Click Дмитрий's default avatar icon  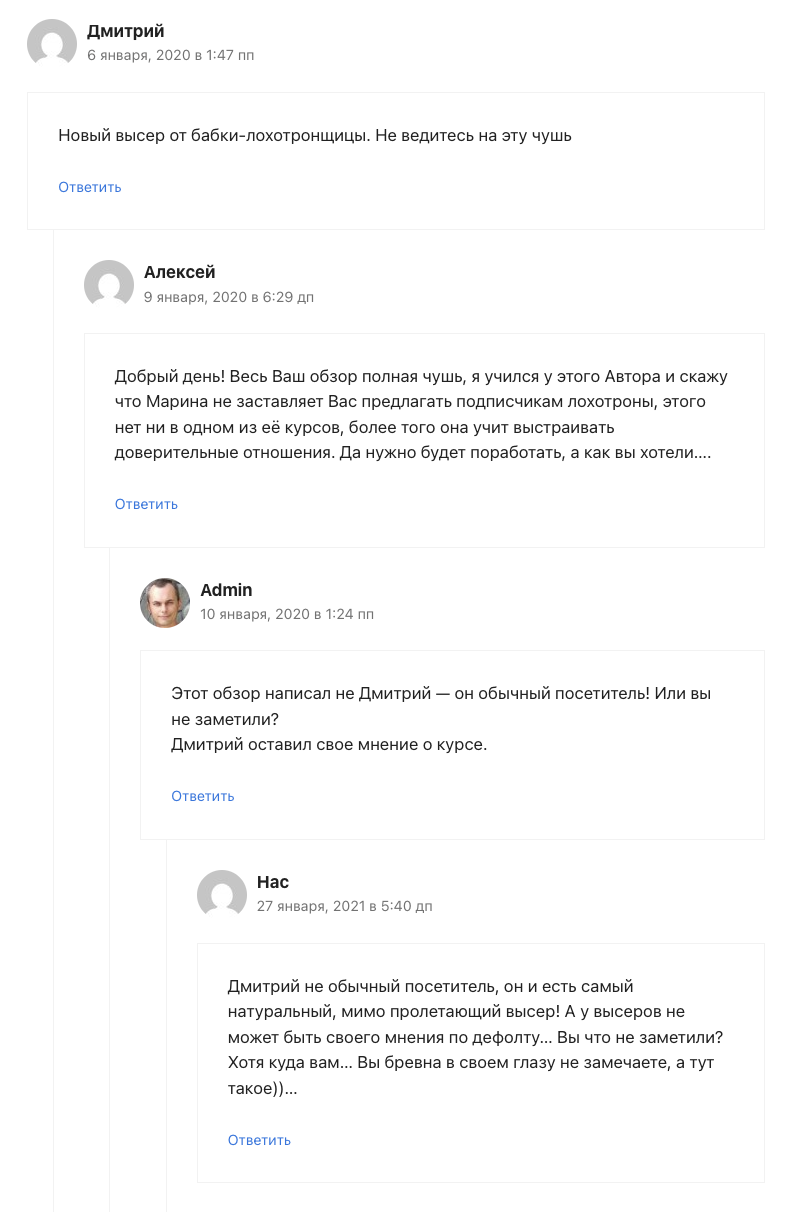click(x=52, y=44)
